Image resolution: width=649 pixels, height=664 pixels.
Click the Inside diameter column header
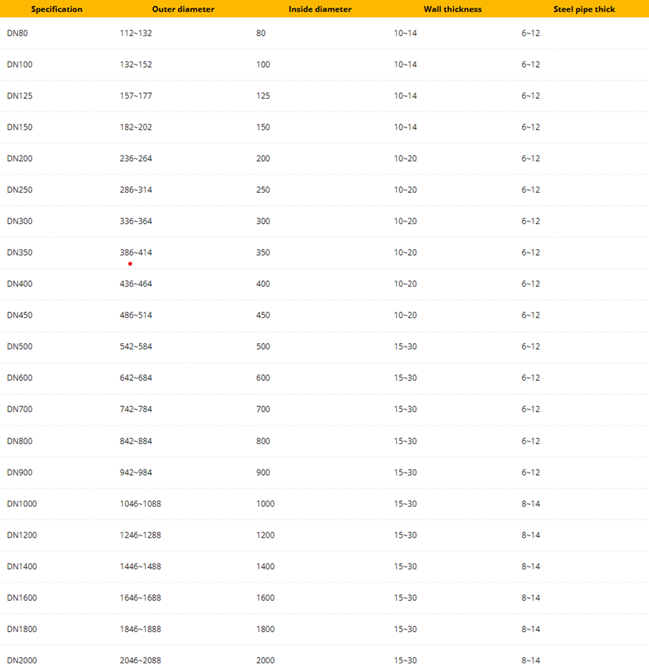click(x=320, y=9)
